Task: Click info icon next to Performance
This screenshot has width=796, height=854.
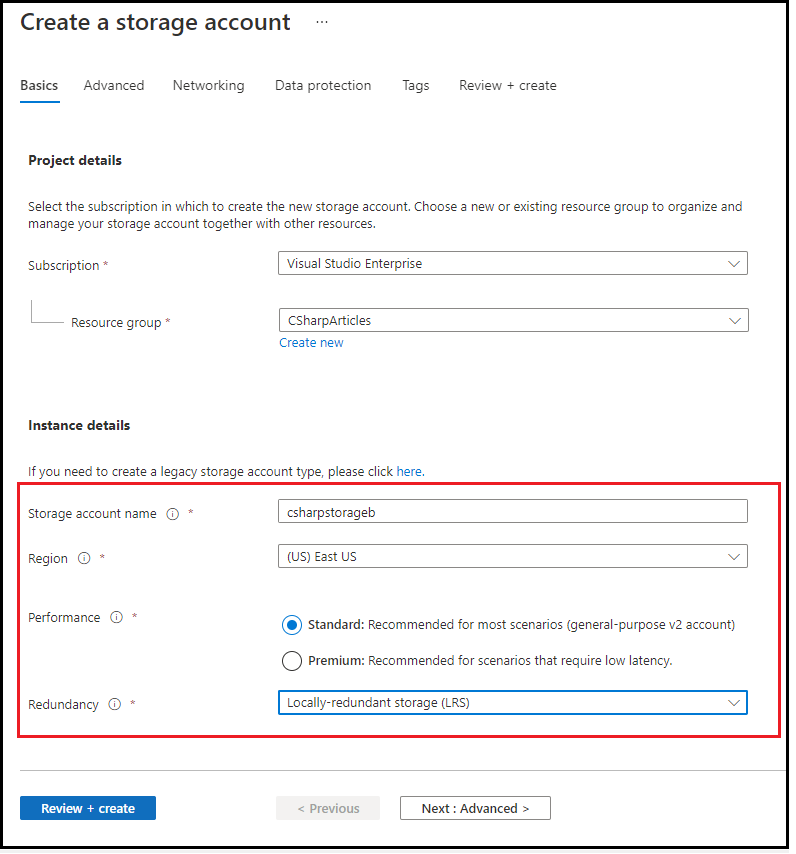Action: (x=116, y=618)
